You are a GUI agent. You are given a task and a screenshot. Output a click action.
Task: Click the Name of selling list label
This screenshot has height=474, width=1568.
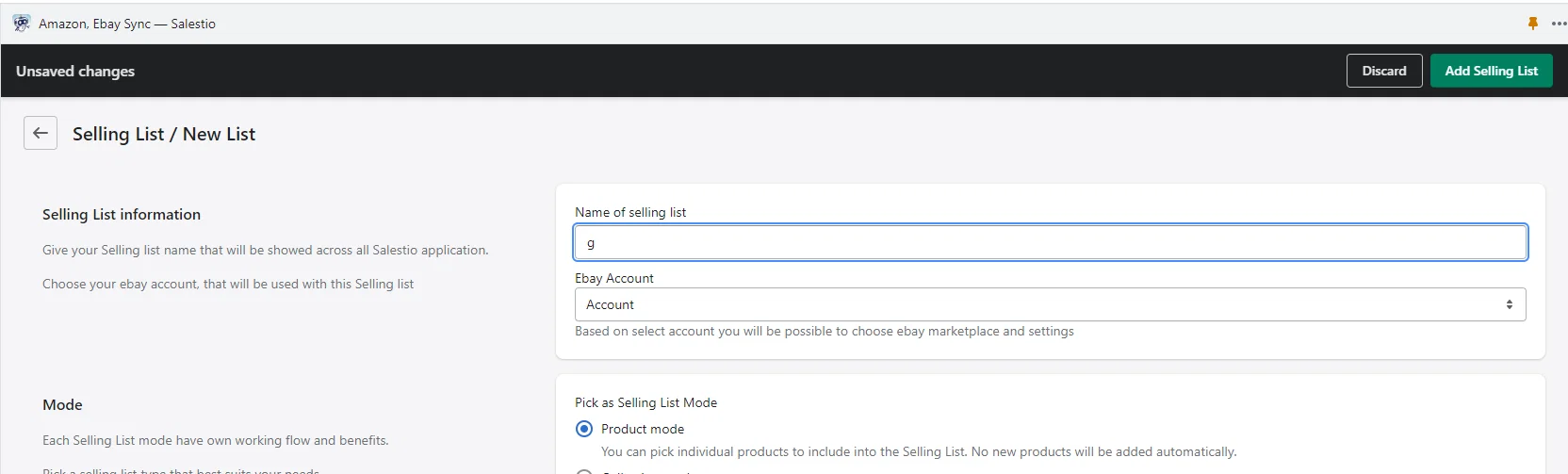(630, 212)
